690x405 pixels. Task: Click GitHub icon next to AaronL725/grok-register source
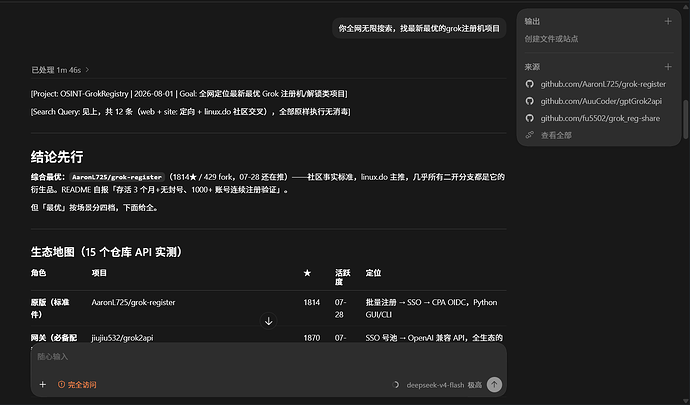point(530,84)
